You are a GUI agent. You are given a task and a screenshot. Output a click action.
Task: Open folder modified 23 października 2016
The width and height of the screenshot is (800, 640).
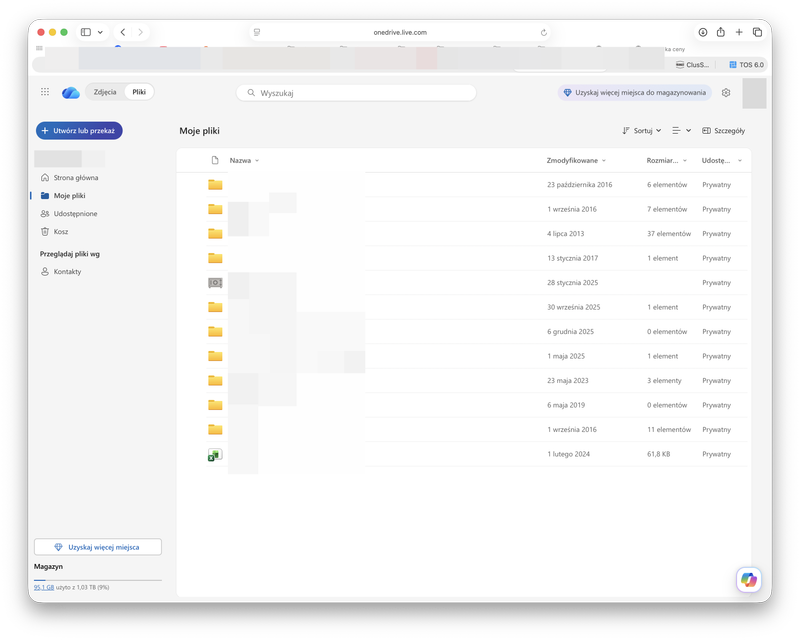[x=215, y=185]
